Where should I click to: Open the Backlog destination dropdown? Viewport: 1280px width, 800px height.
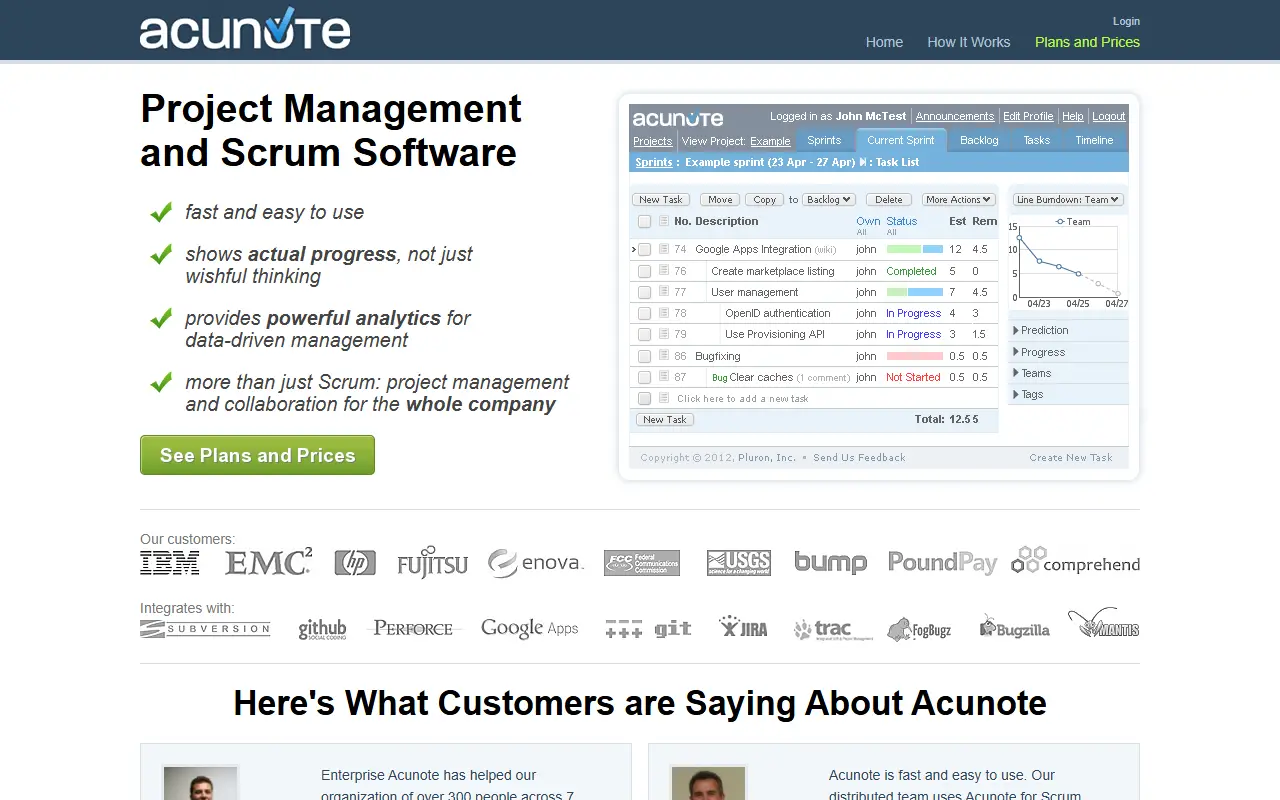click(x=829, y=200)
